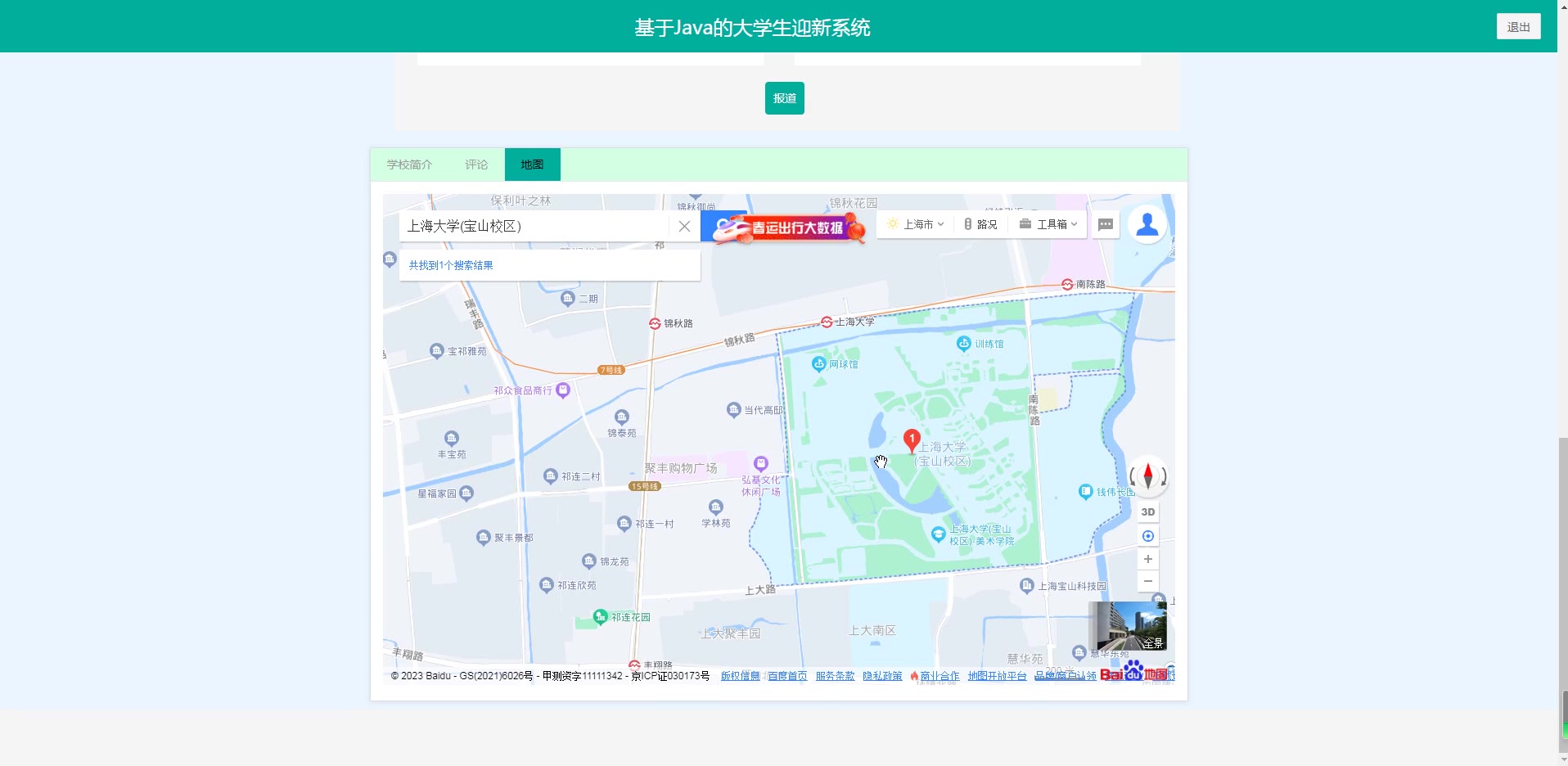Click the 学林苑 marker icon
The image size is (1568, 766).
[716, 507]
